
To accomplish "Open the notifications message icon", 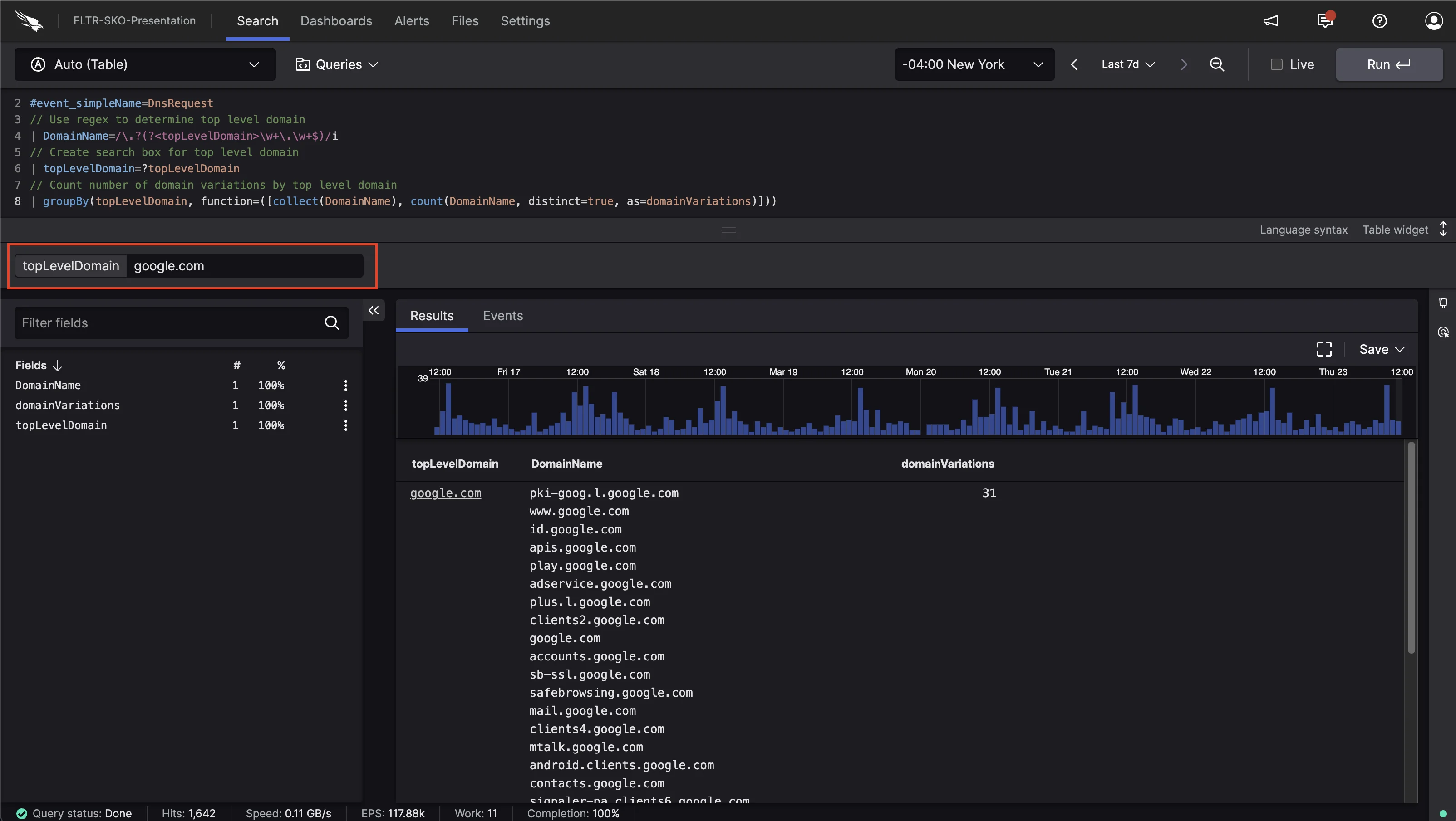I will coord(1325,20).
